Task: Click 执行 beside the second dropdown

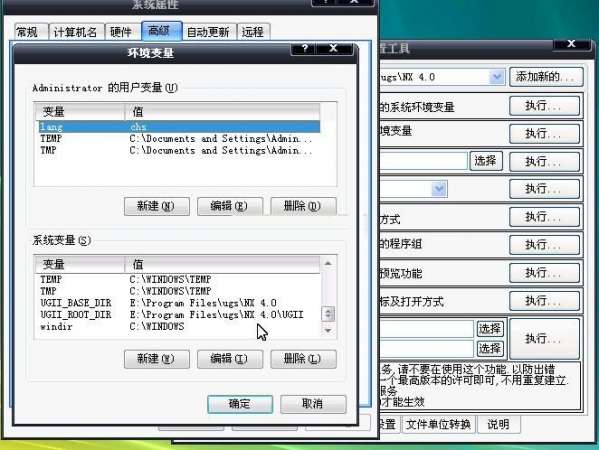Action: tap(545, 189)
